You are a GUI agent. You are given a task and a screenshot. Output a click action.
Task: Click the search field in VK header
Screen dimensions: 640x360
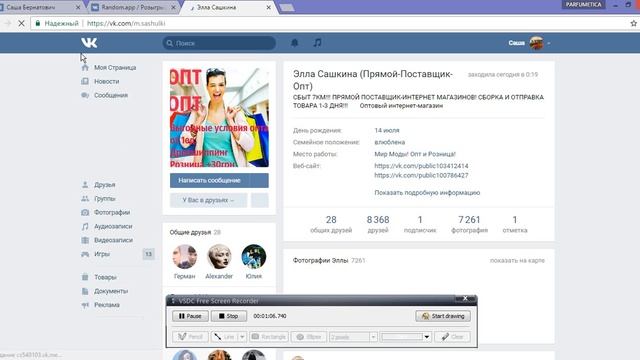[219, 43]
